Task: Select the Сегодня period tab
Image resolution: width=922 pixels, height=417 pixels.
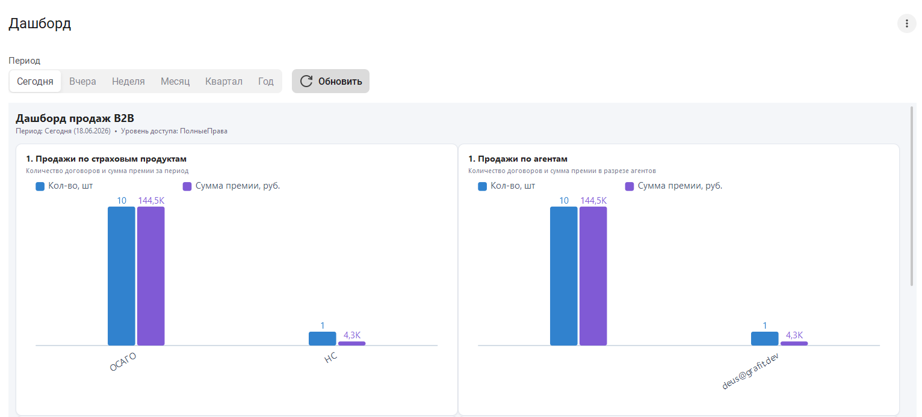Action: (35, 81)
